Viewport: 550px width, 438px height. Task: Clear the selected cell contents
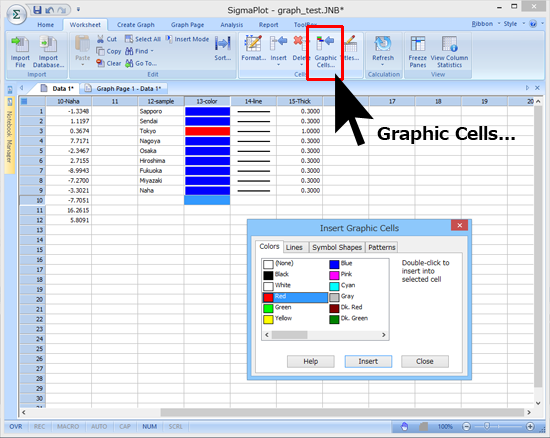[x=109, y=63]
